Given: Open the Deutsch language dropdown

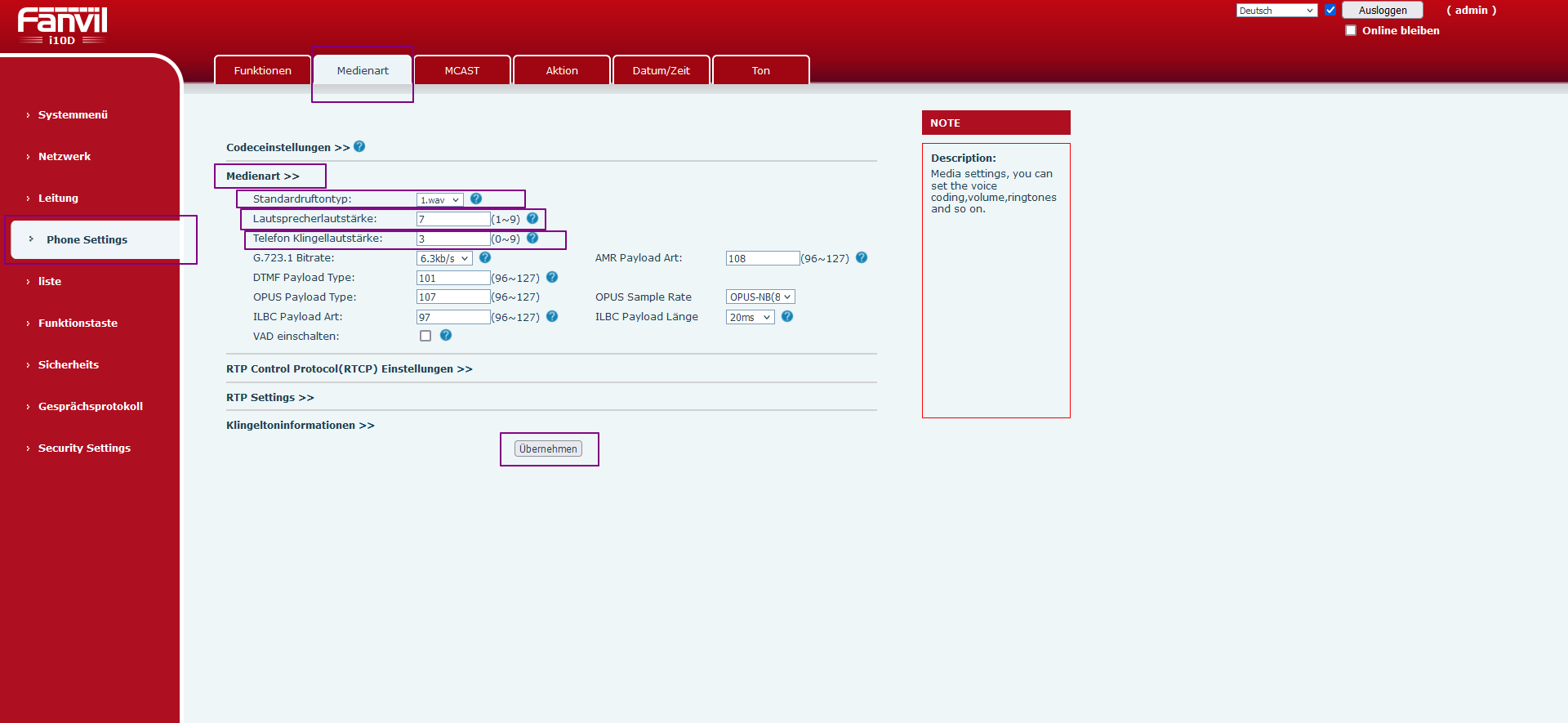Looking at the screenshot, I should coord(1276,11).
